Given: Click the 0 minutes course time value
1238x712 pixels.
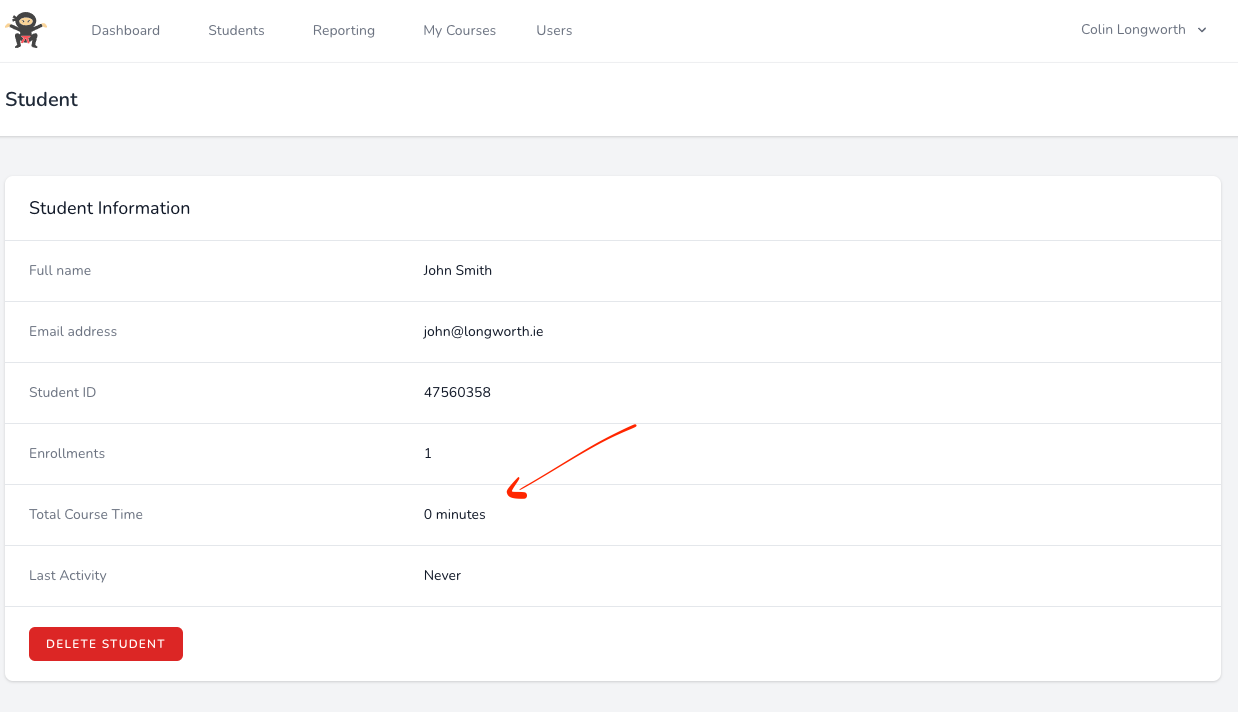Looking at the screenshot, I should tap(454, 514).
